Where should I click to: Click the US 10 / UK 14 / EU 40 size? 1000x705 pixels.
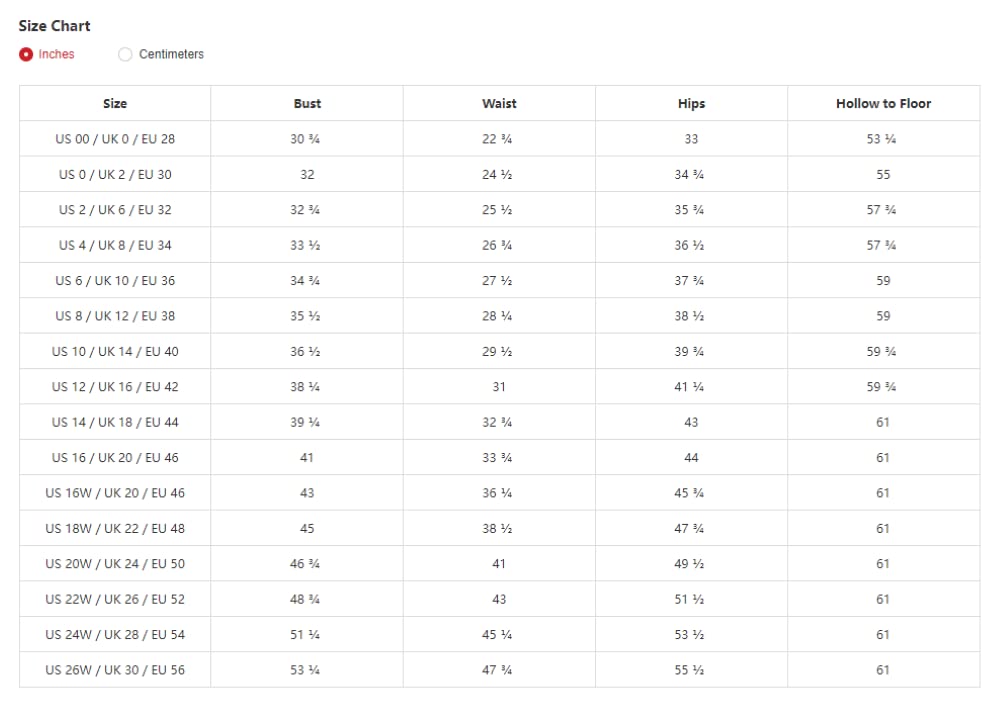click(115, 352)
